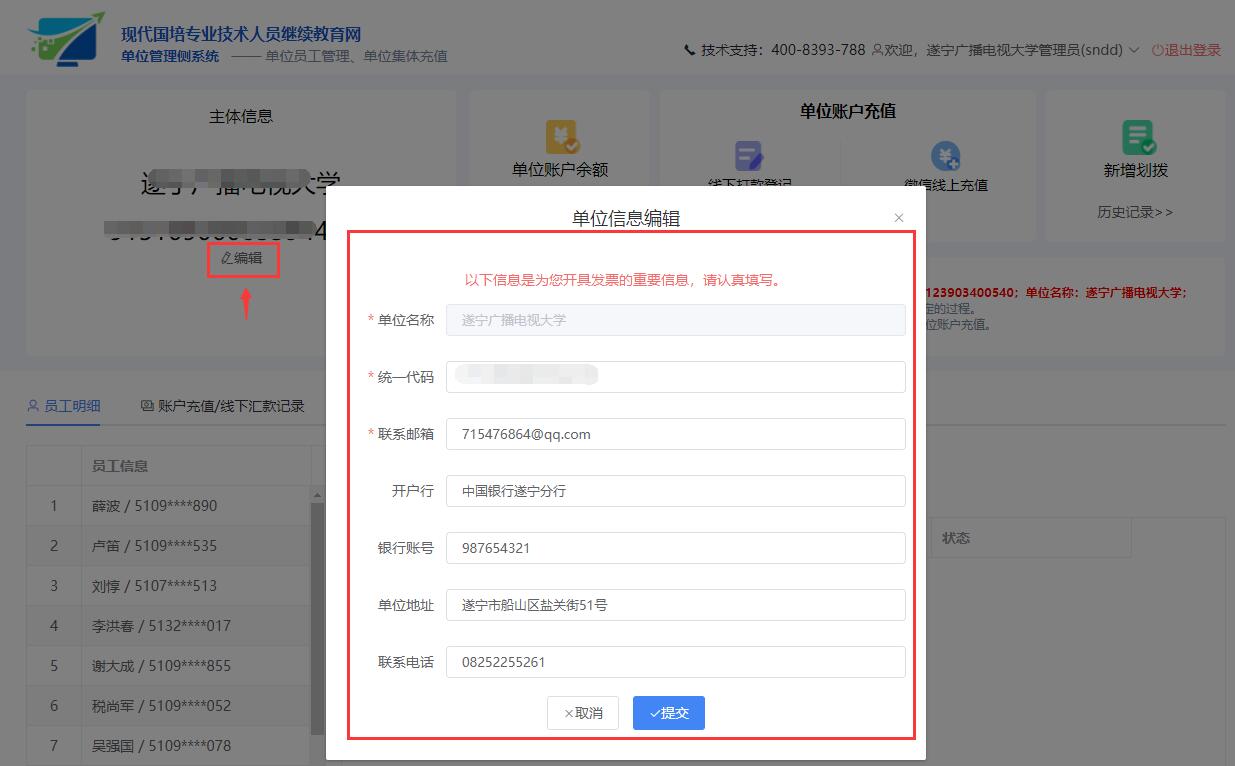Image resolution: width=1235 pixels, height=766 pixels.
Task: Close the 单位信息编辑 dialog with X
Action: 899,218
